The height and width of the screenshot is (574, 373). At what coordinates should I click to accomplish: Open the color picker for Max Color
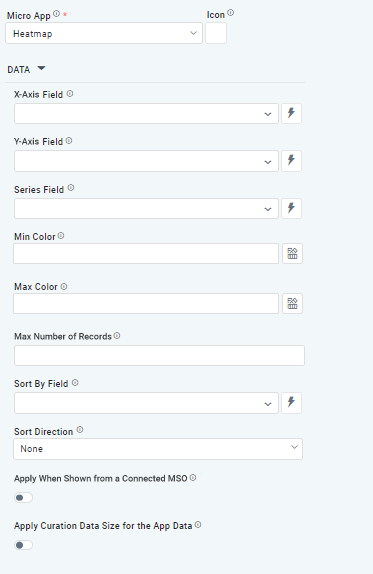[x=292, y=303]
